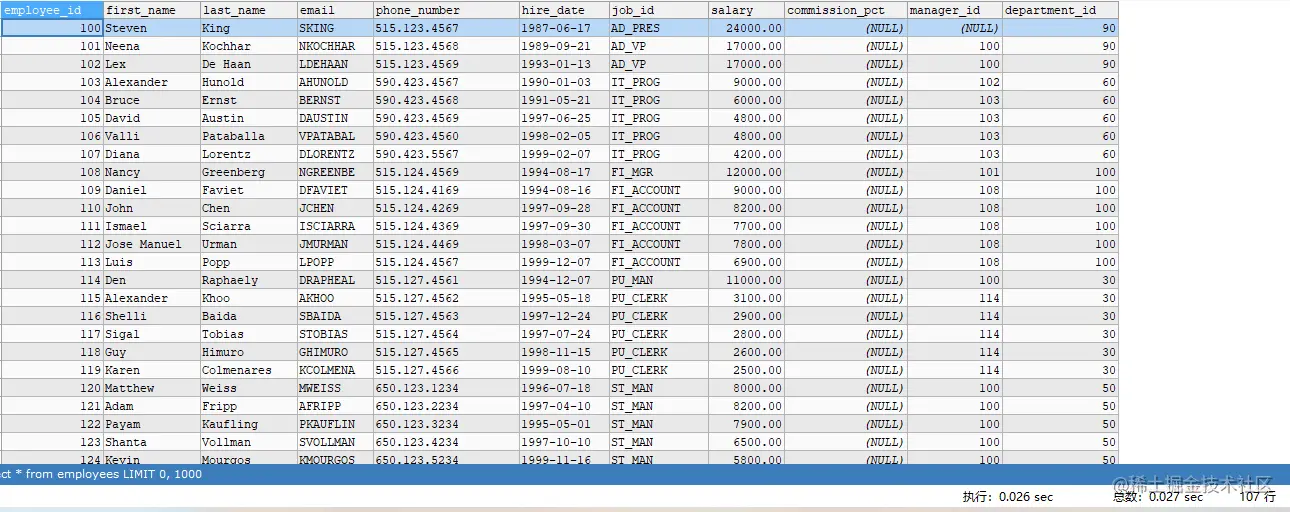This screenshot has width=1290, height=512.
Task: Select hire date 1997-09-28
Action: click(x=564, y=208)
